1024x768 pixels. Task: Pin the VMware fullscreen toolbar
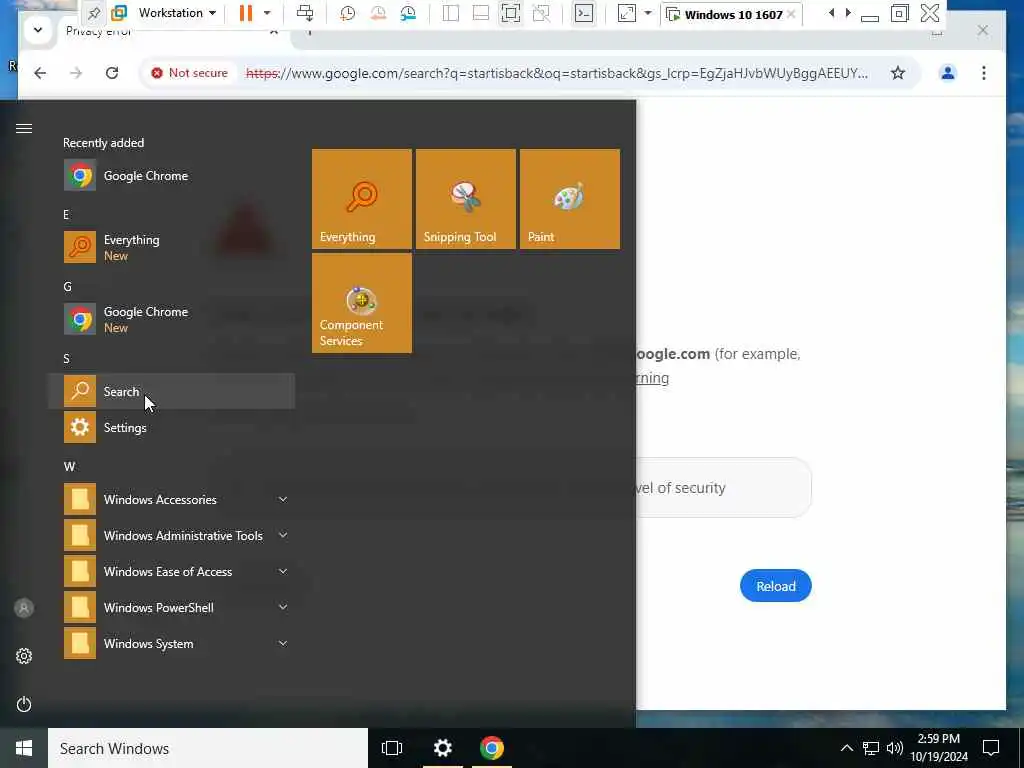pos(94,13)
